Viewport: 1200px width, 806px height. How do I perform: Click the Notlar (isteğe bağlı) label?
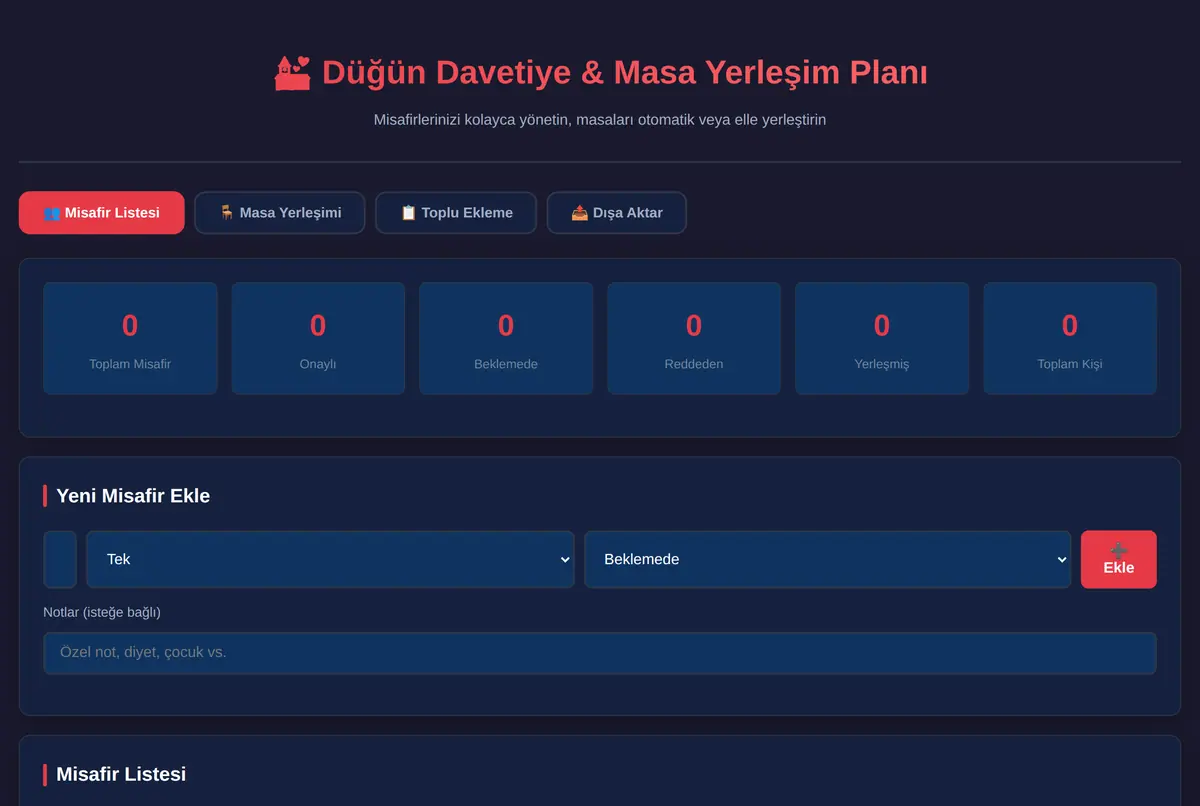point(102,612)
